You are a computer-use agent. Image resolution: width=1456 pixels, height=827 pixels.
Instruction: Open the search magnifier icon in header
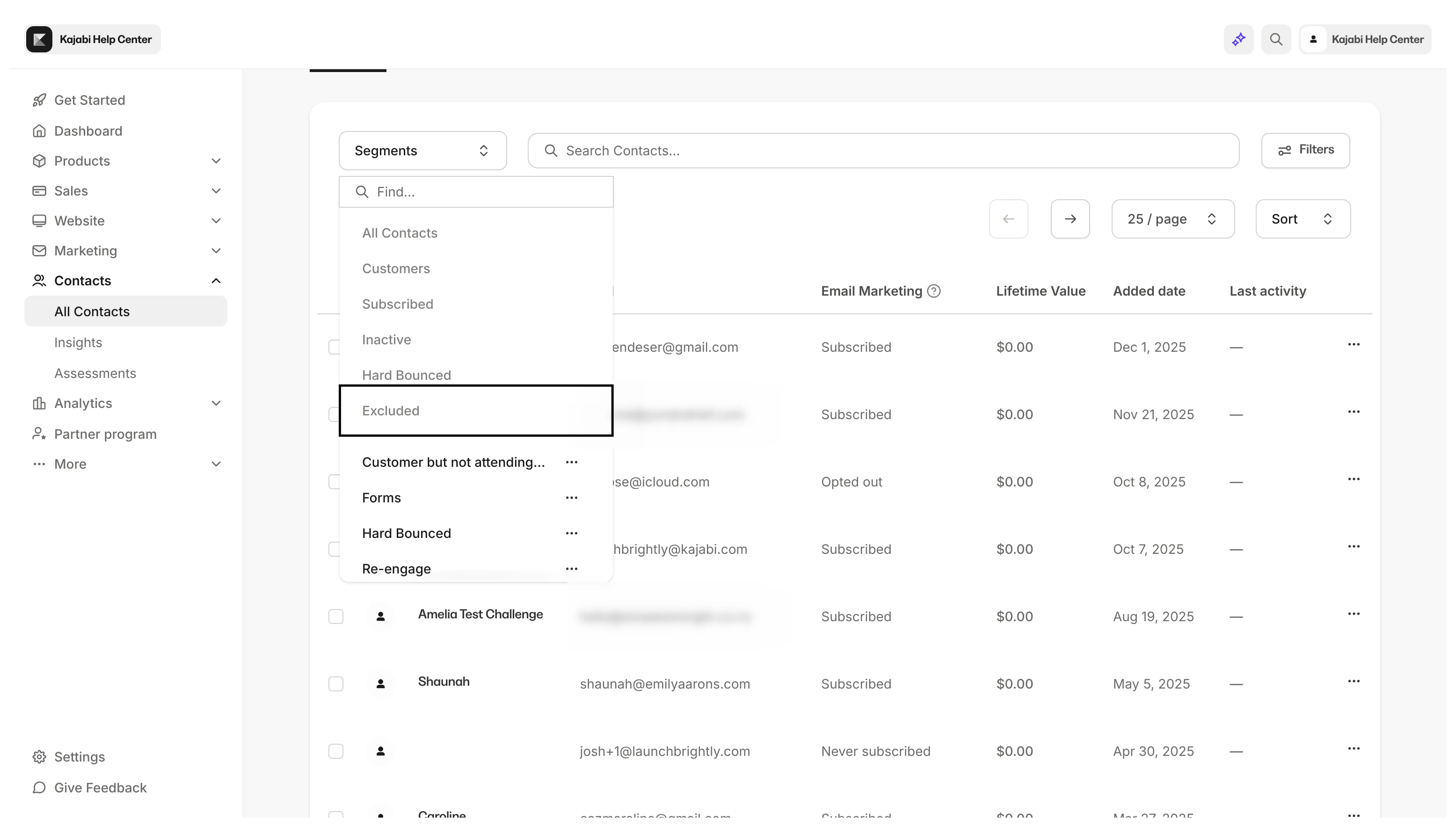pyautogui.click(x=1276, y=39)
